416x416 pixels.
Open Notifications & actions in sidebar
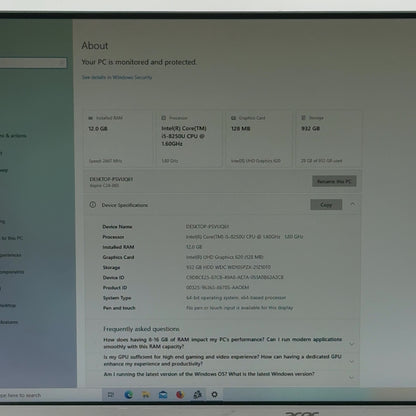pos(13,136)
